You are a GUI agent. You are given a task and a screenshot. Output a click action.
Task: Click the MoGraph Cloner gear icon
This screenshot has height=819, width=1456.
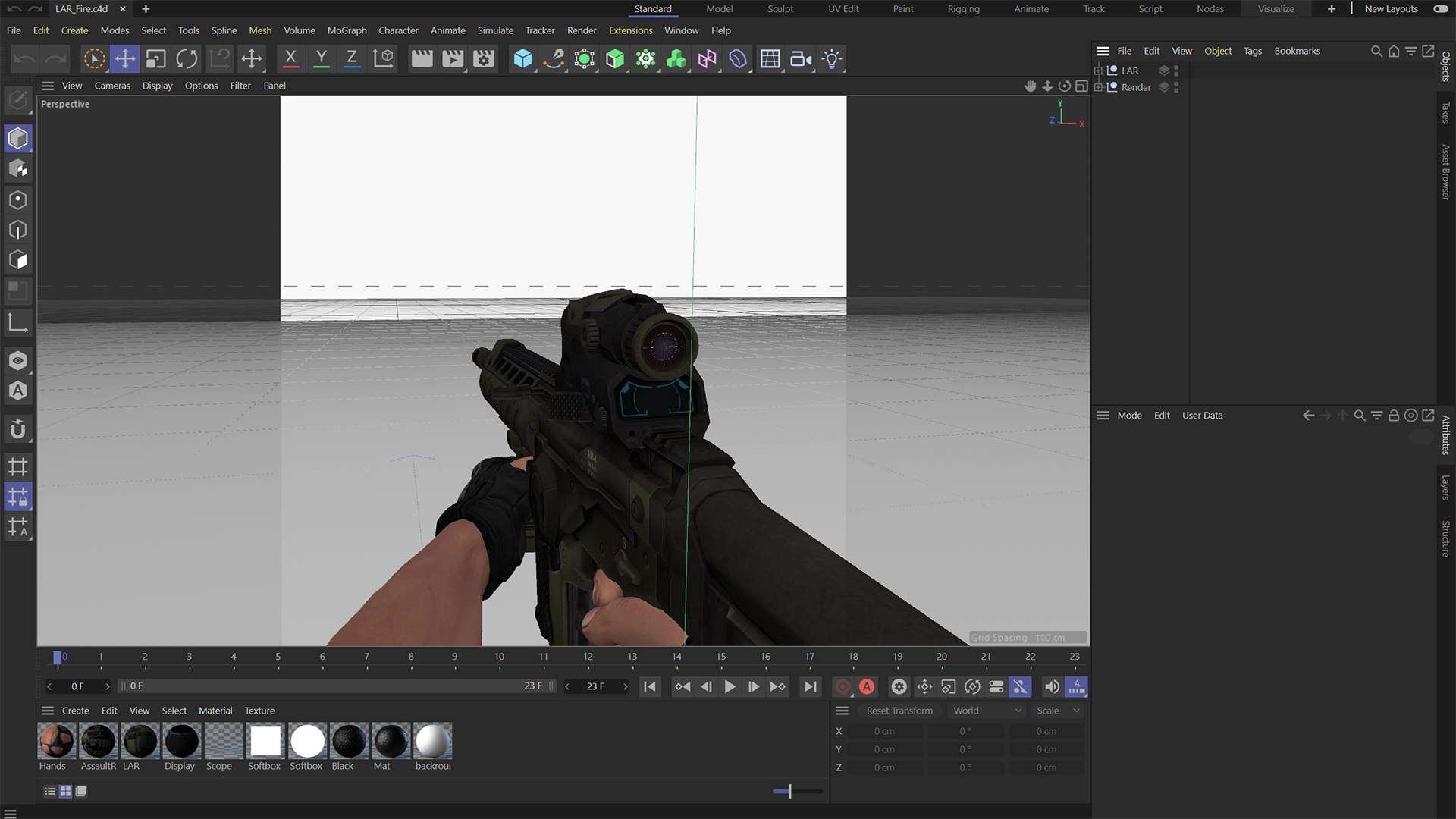click(645, 58)
